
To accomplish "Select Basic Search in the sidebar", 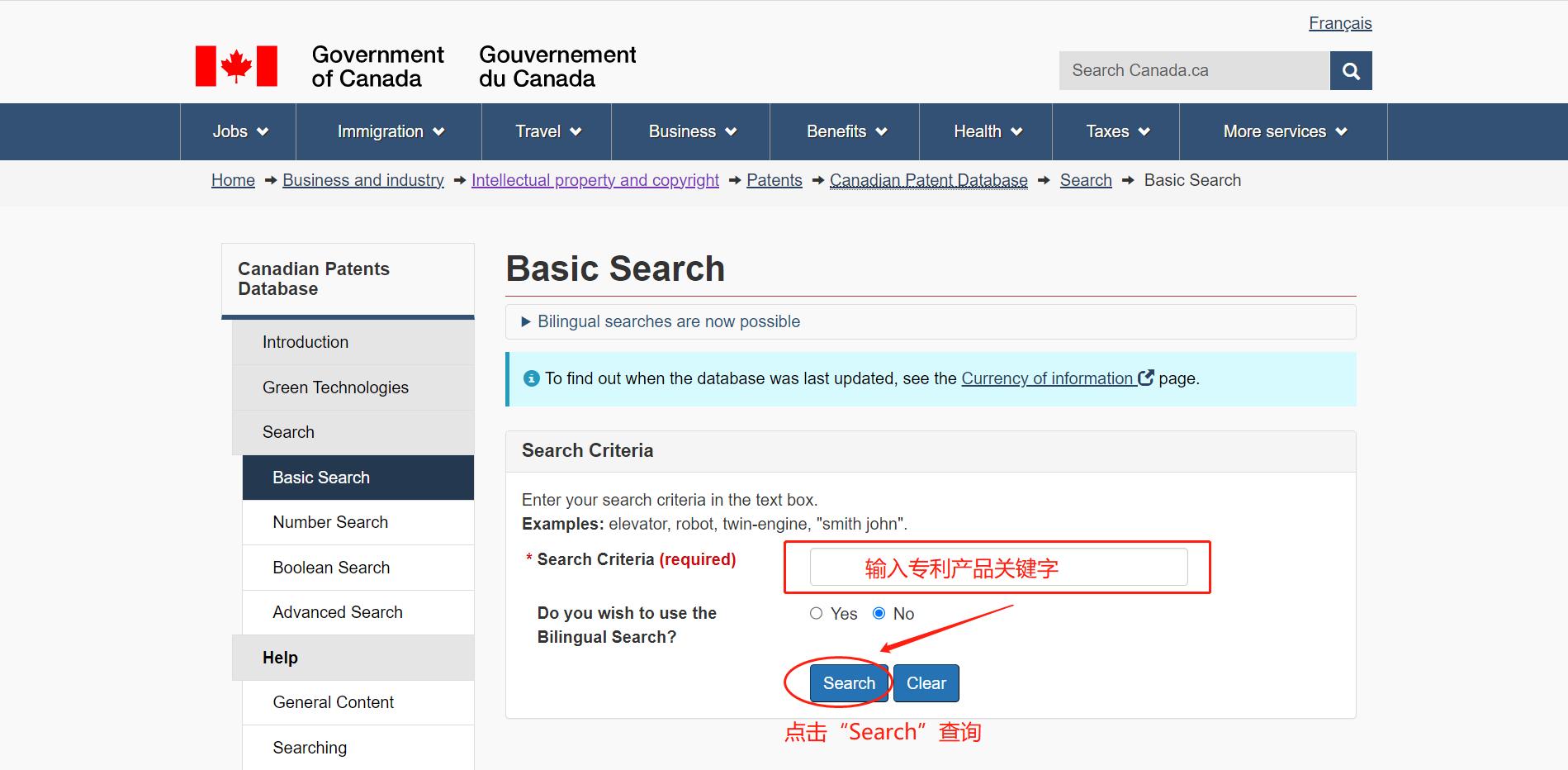I will pos(358,478).
